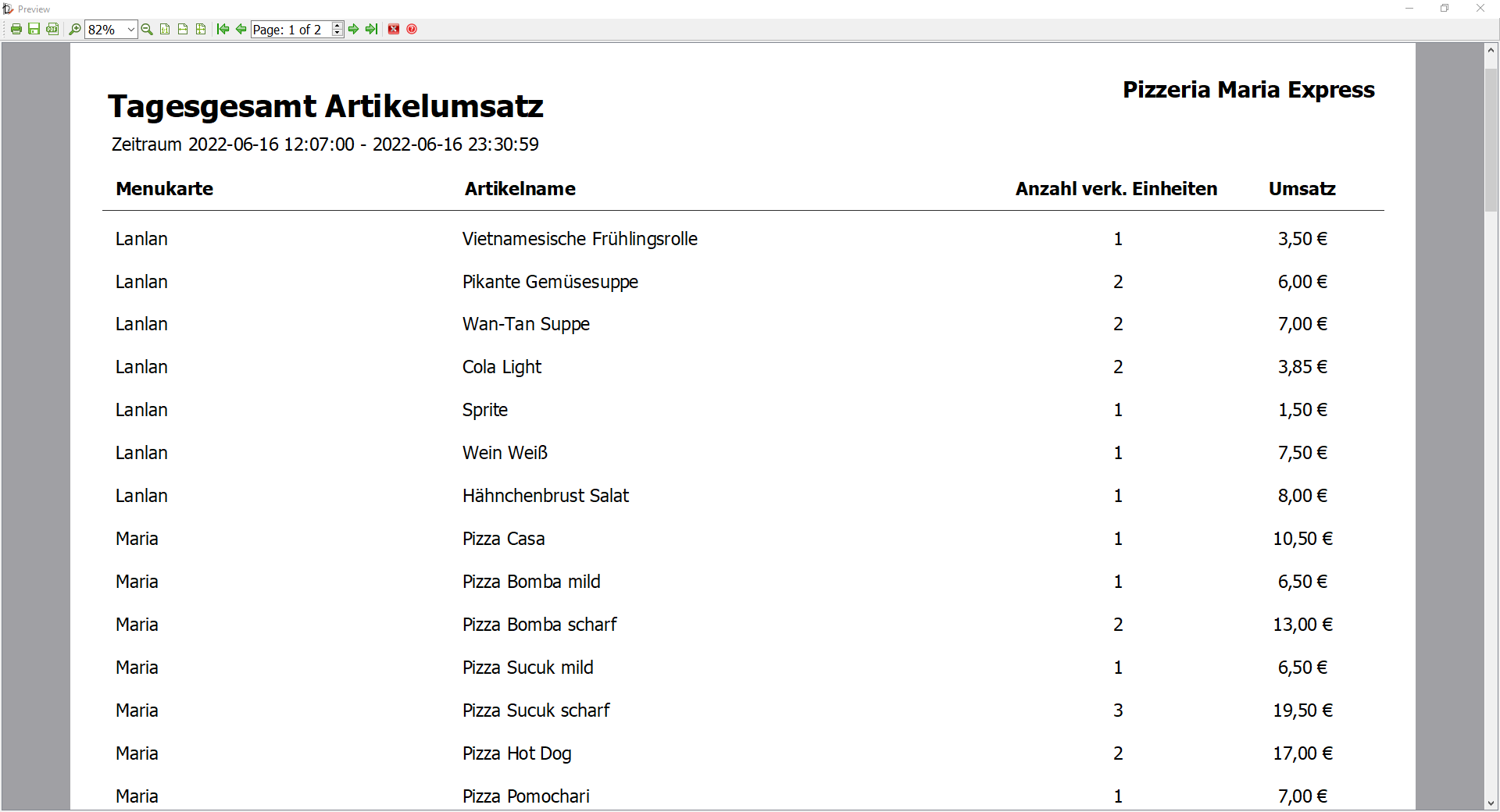Click the print icon in the toolbar
Image resolution: width=1500 pixels, height=812 pixels.
16,29
